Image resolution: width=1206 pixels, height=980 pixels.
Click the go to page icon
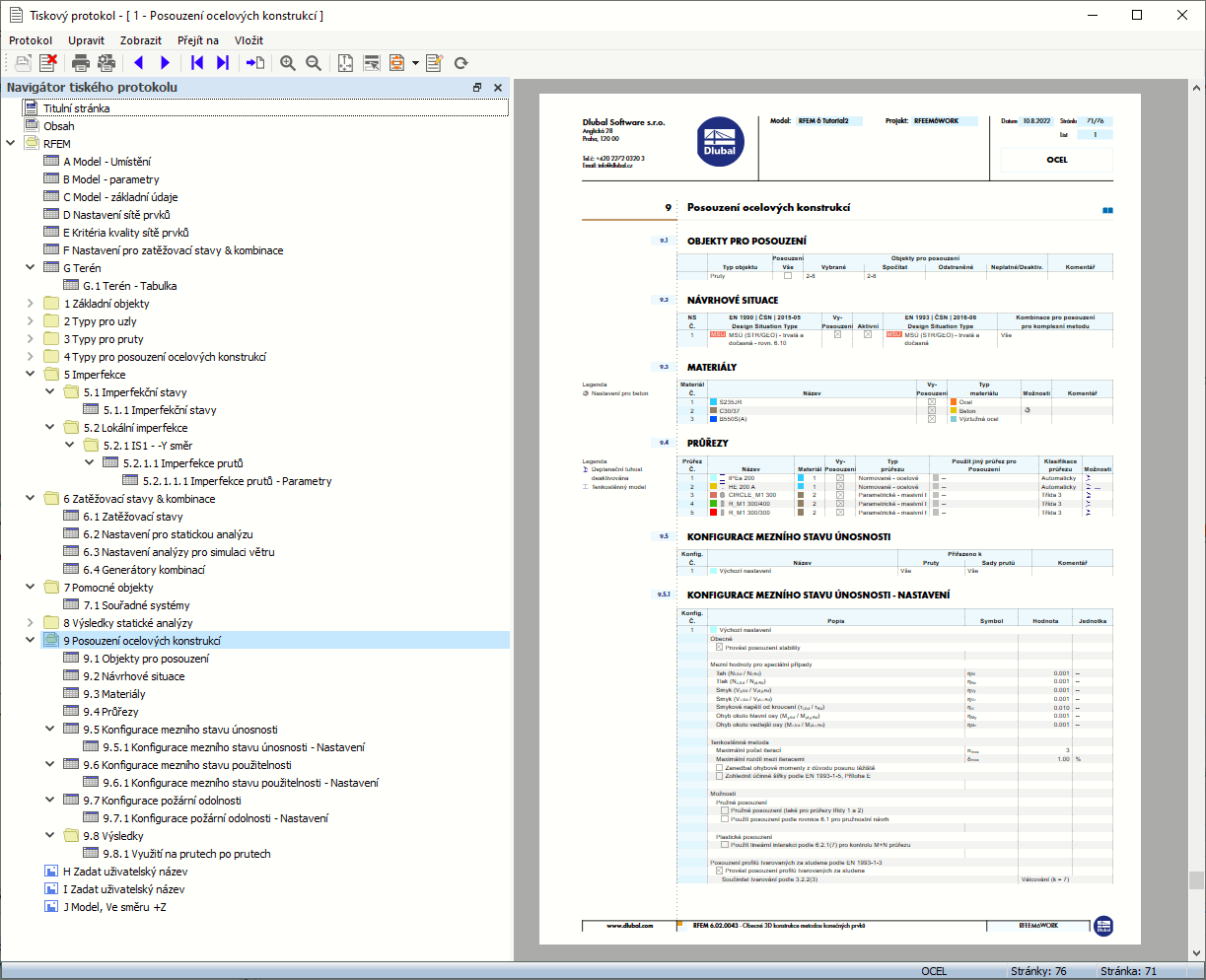[x=255, y=63]
